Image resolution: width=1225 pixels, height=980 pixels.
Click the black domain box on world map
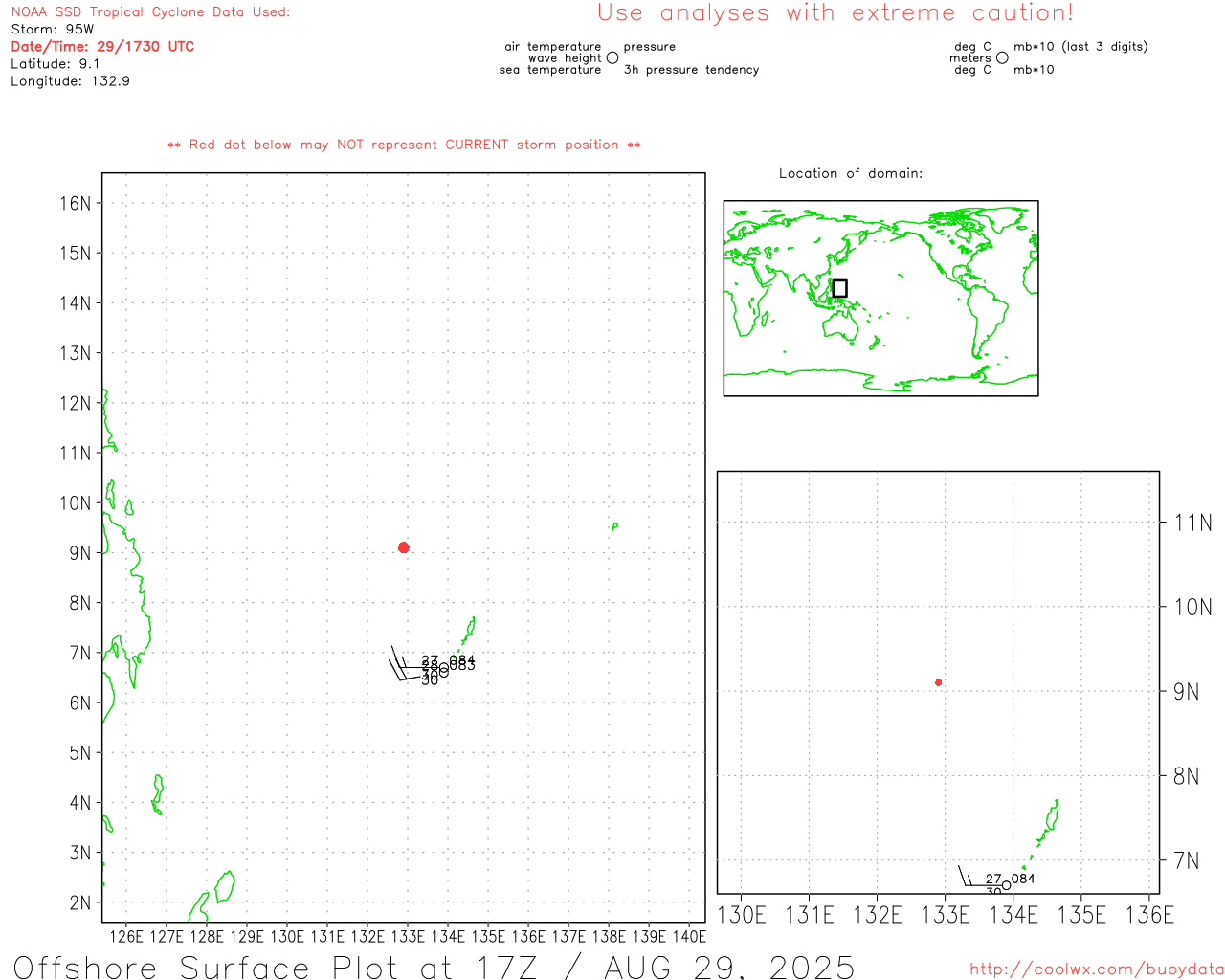(840, 288)
